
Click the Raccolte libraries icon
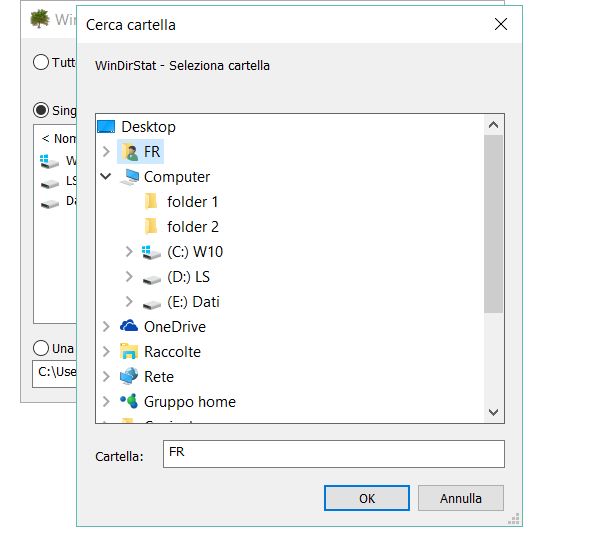129,351
